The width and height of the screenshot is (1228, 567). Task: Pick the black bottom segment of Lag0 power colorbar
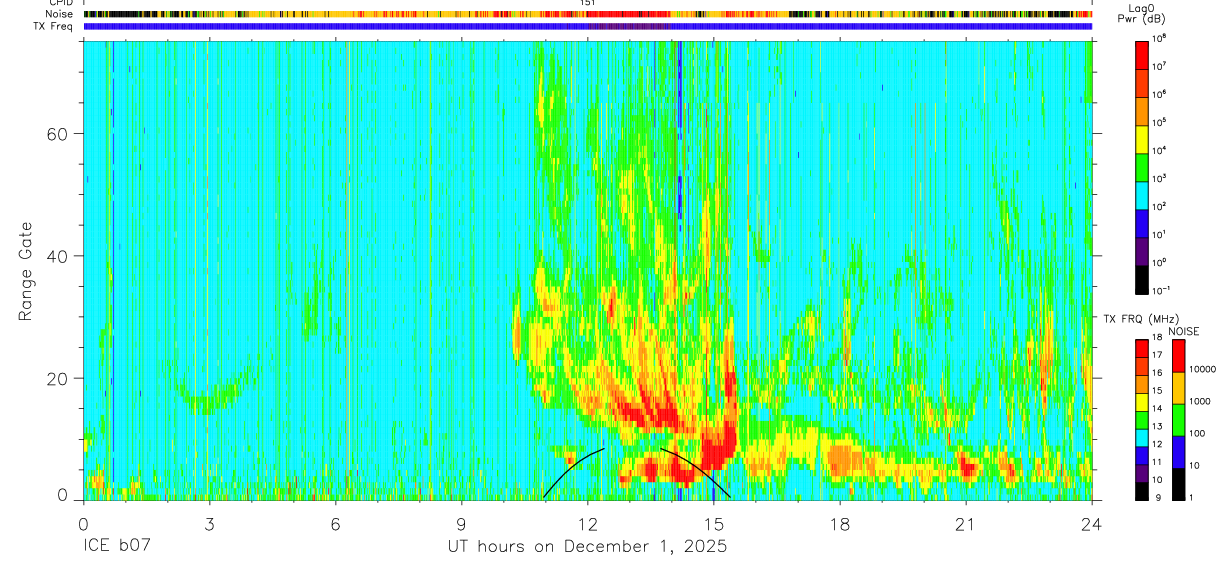point(1141,279)
